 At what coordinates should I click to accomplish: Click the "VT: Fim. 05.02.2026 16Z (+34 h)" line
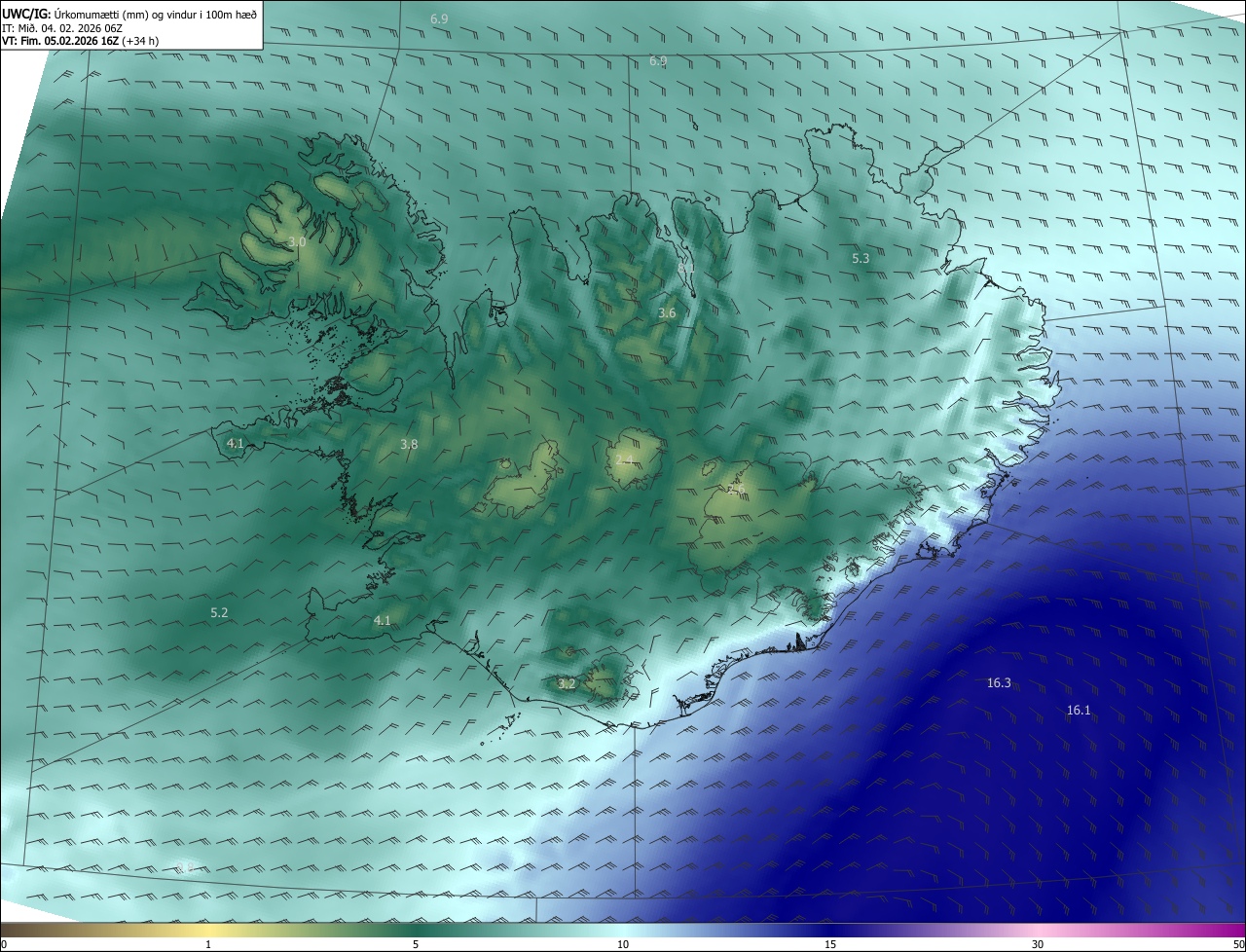pos(81,42)
